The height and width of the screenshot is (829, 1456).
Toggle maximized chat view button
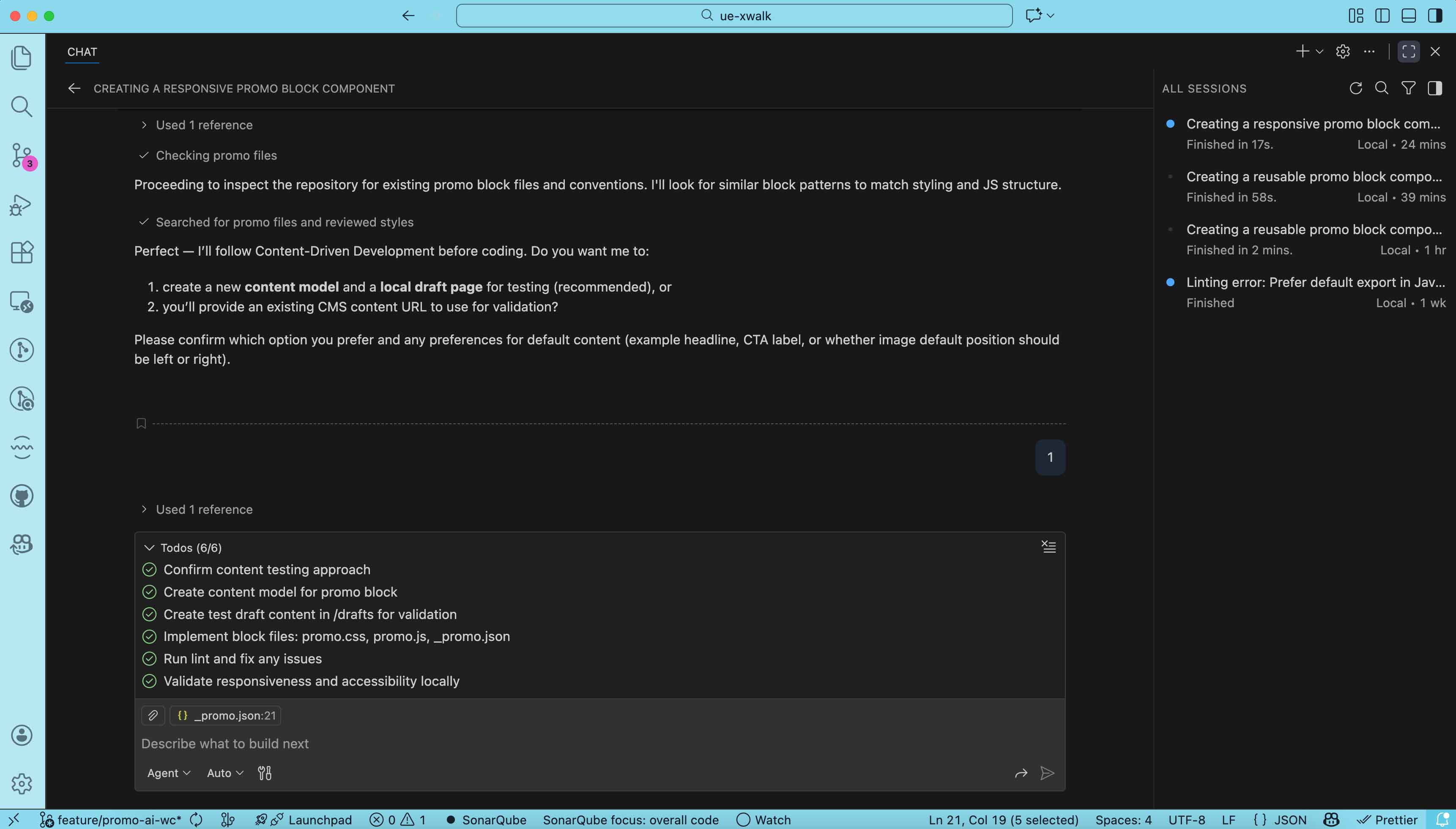click(x=1408, y=51)
